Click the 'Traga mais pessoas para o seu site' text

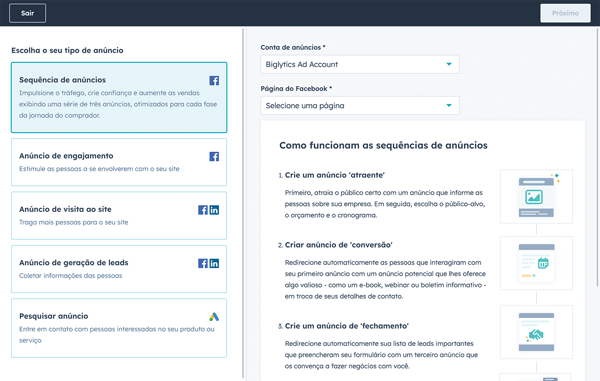pos(74,222)
